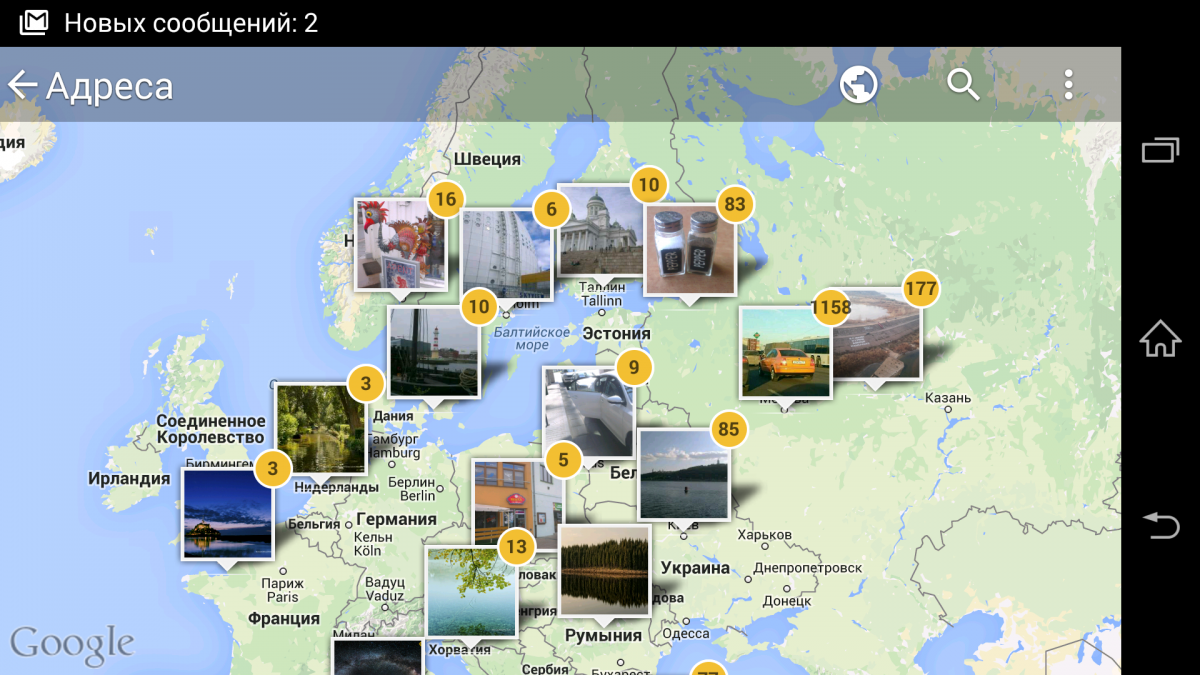1200x675 pixels.
Task: Tap the yellow badge showing 16
Action: tap(446, 199)
